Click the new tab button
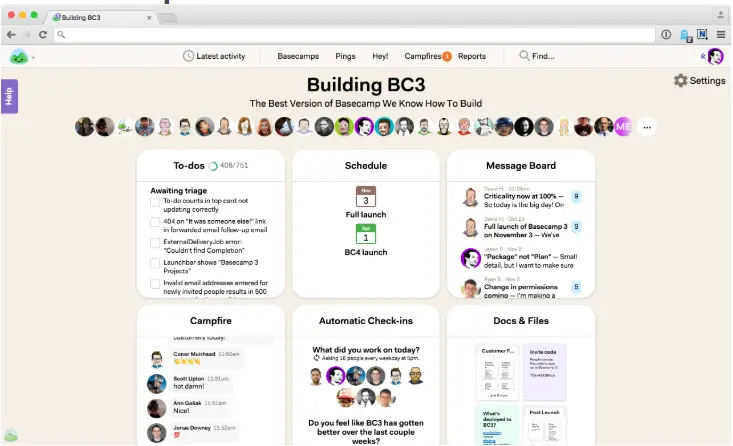The width and height of the screenshot is (733, 446). tap(167, 18)
